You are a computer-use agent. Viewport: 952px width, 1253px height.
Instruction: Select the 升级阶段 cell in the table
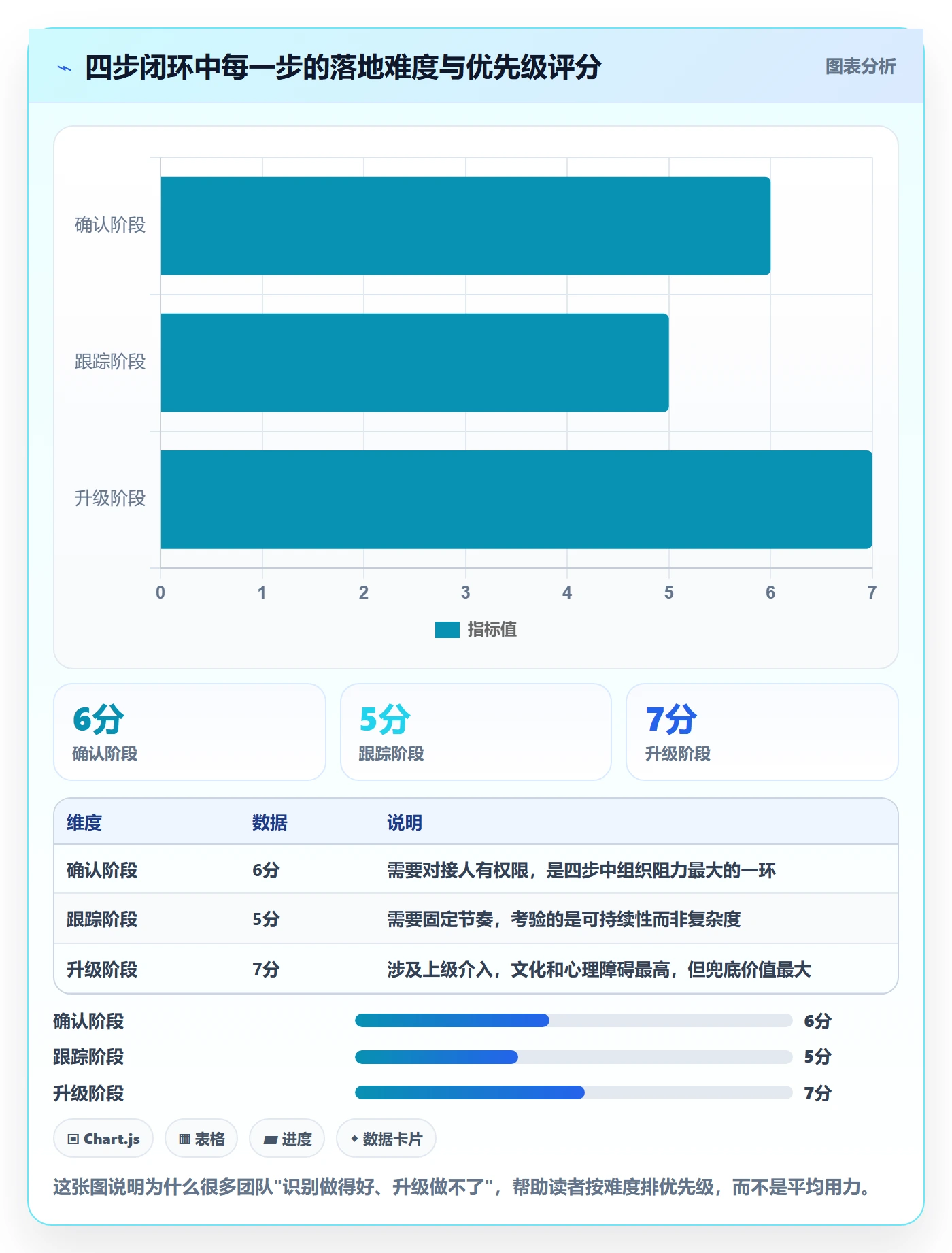(102, 969)
